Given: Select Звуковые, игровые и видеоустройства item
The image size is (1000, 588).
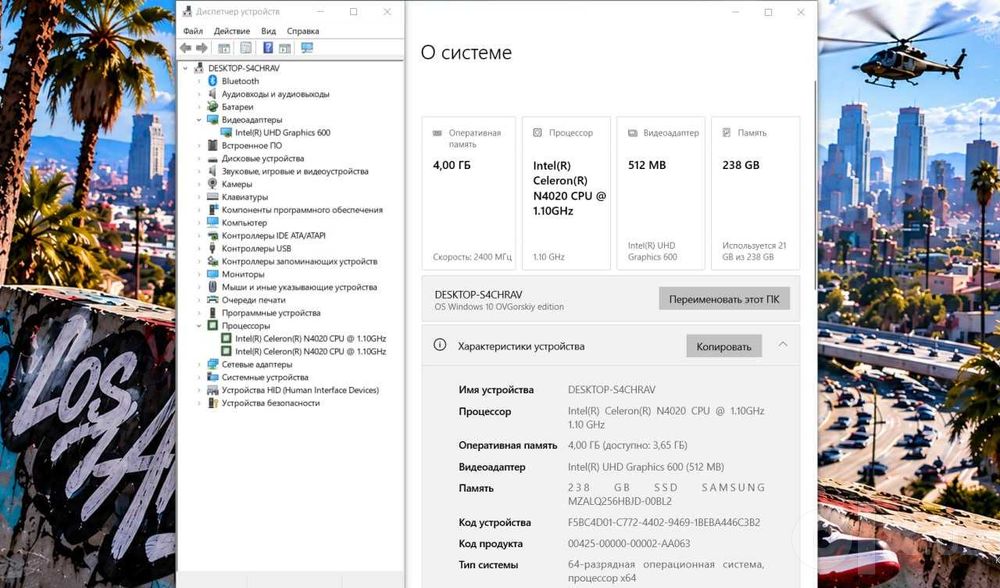Looking at the screenshot, I should (x=295, y=171).
